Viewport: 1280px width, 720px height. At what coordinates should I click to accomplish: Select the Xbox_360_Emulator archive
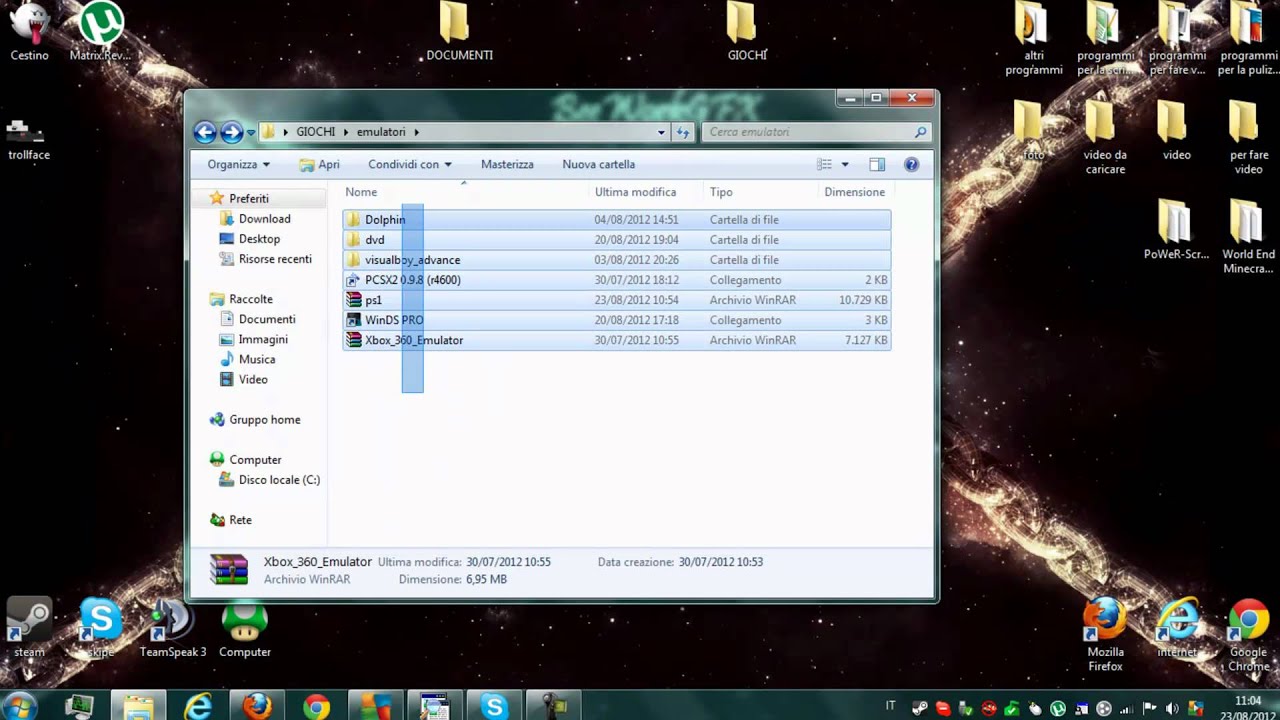[616, 340]
